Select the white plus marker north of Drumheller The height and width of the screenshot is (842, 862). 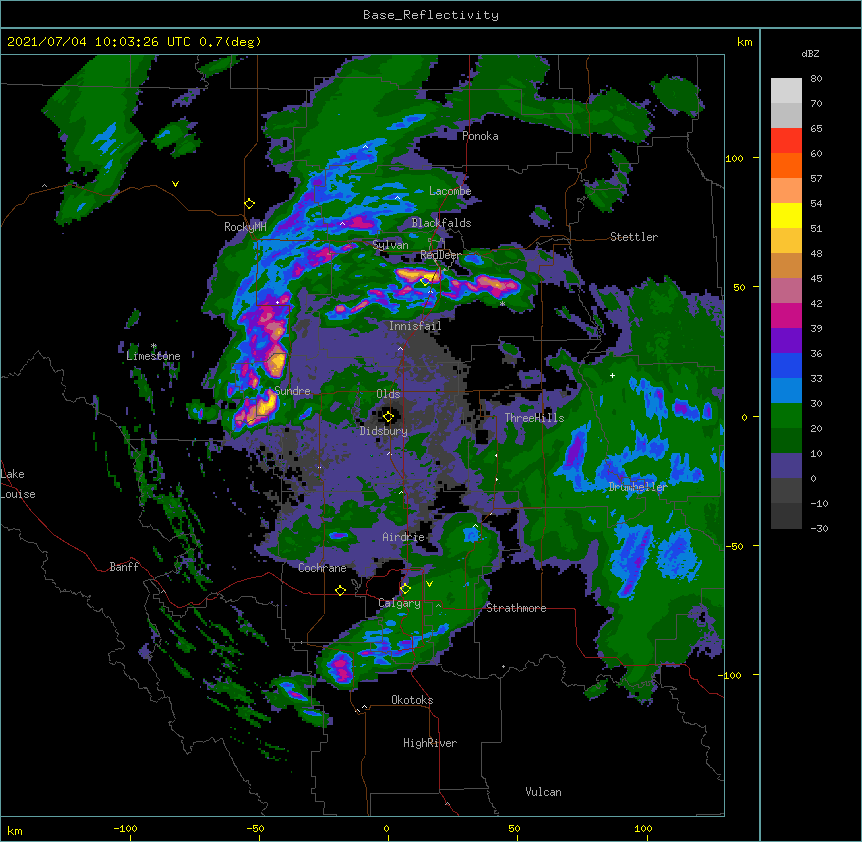click(x=612, y=375)
